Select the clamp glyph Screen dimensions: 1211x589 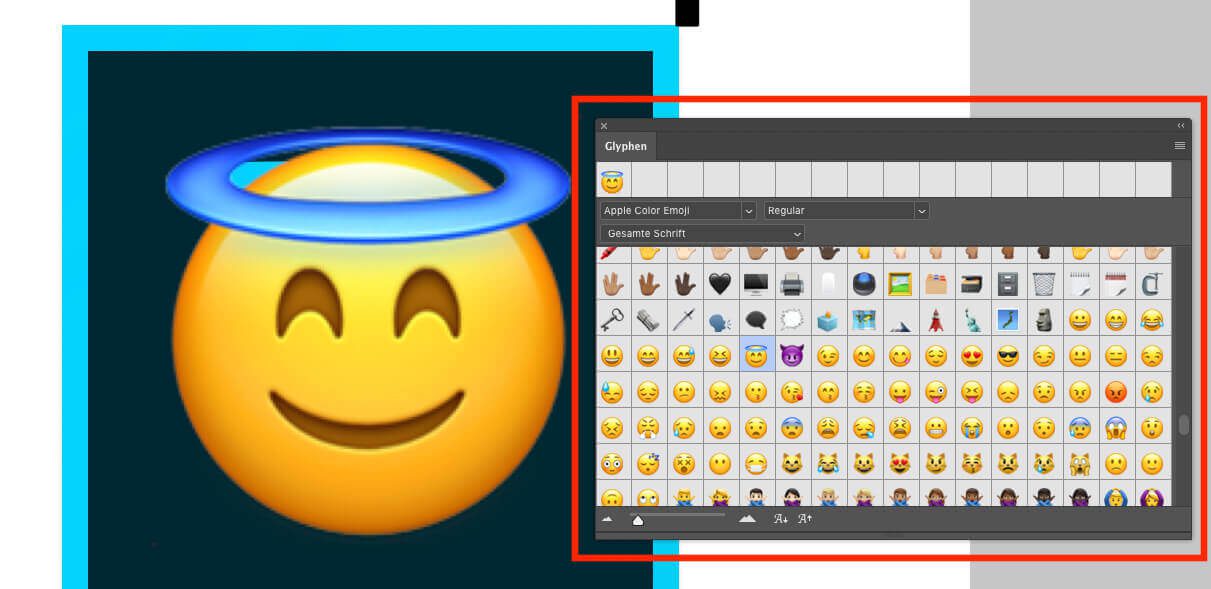[1152, 285]
